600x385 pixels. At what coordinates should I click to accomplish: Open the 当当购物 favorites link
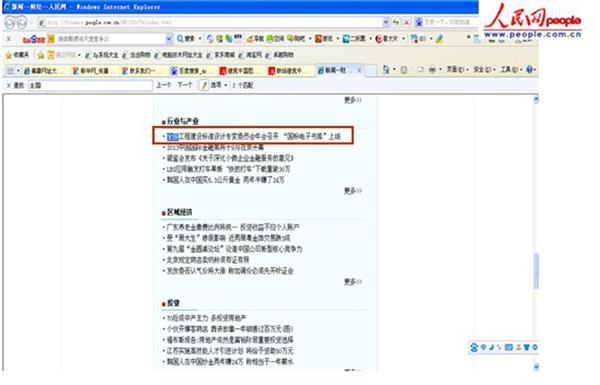tap(137, 55)
